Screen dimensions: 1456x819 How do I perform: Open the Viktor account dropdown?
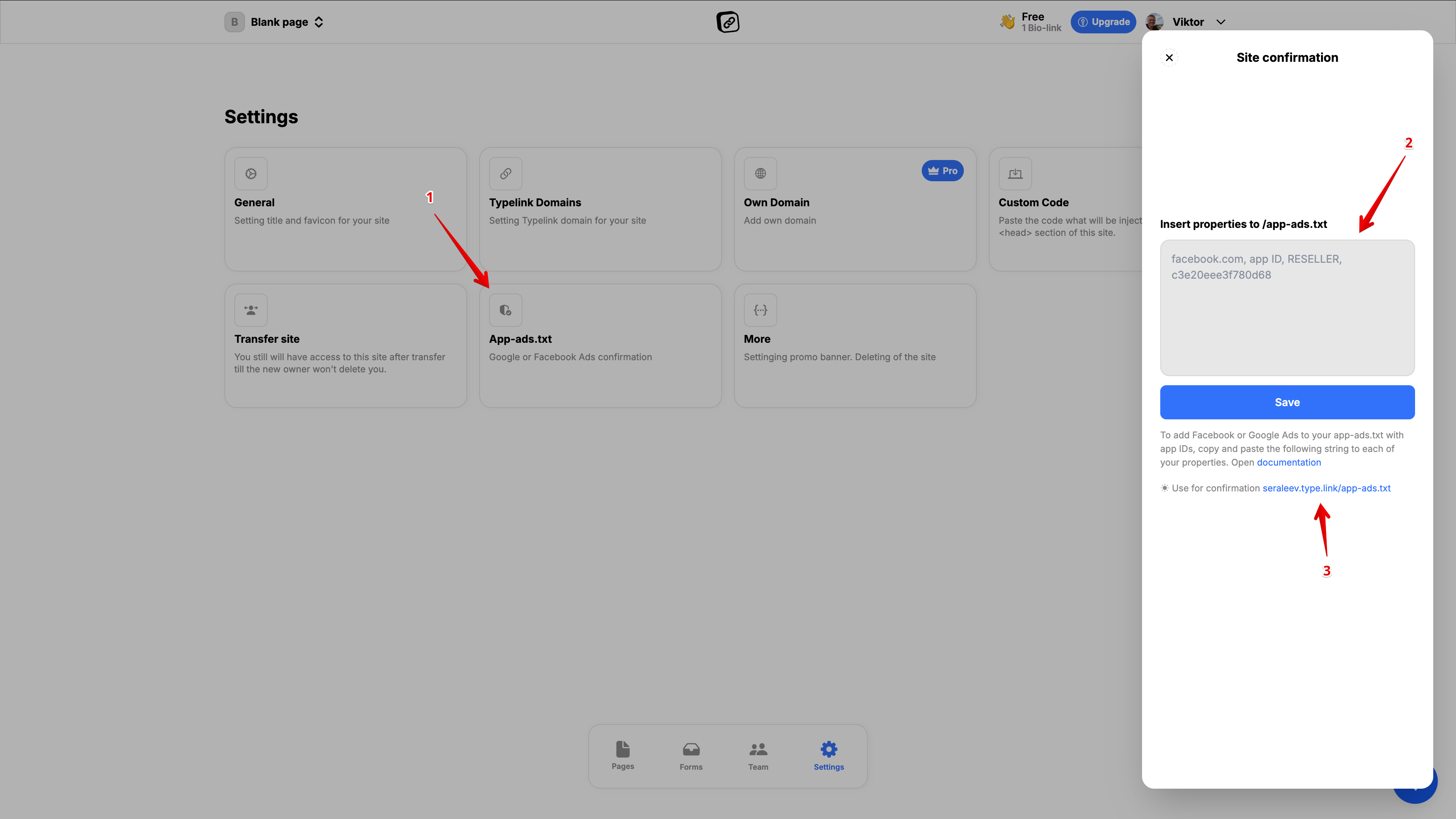(1221, 22)
